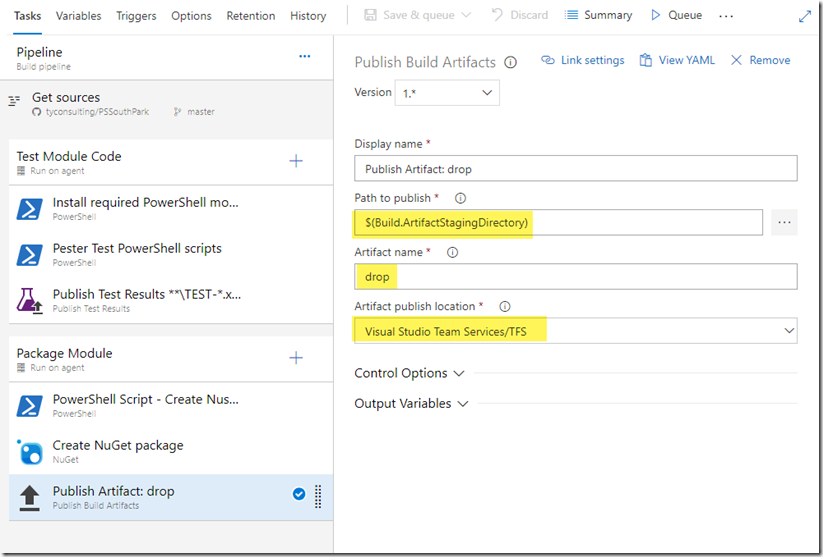
Task: Click the Publish Test Results flask icon
Action: (29, 300)
